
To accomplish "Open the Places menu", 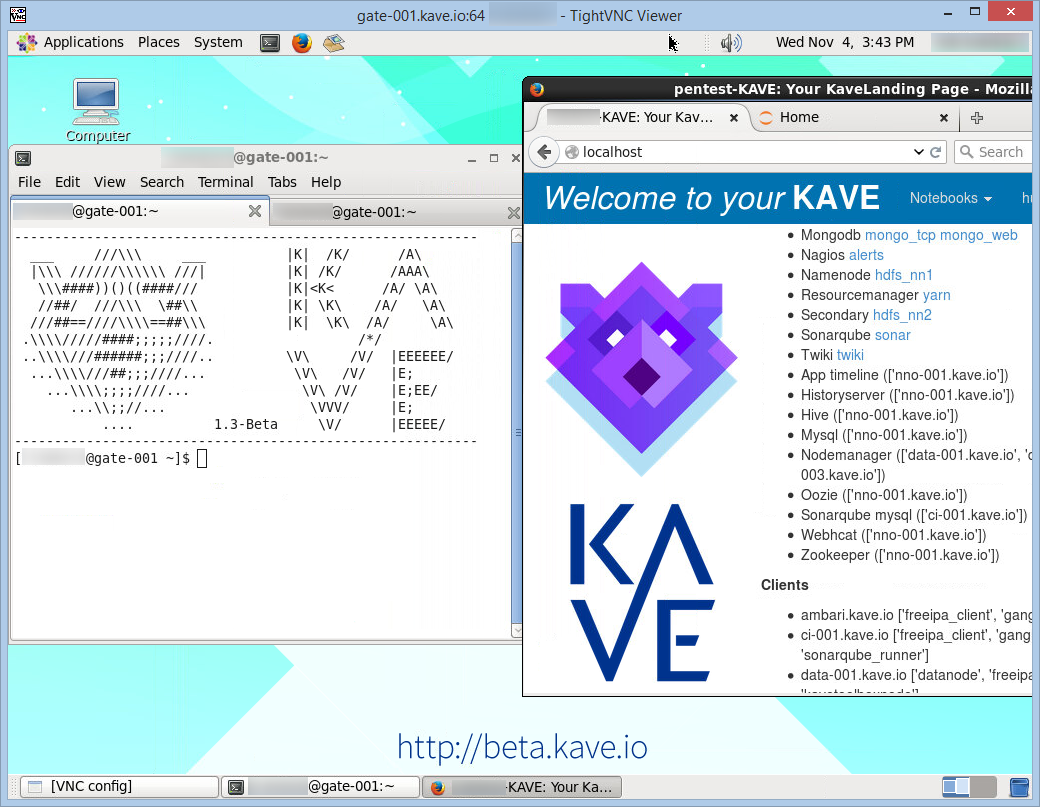I will [159, 42].
